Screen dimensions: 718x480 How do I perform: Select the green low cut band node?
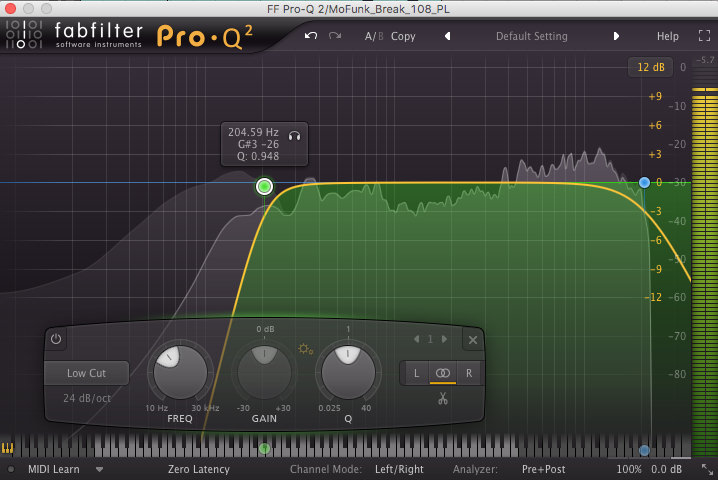[x=264, y=186]
